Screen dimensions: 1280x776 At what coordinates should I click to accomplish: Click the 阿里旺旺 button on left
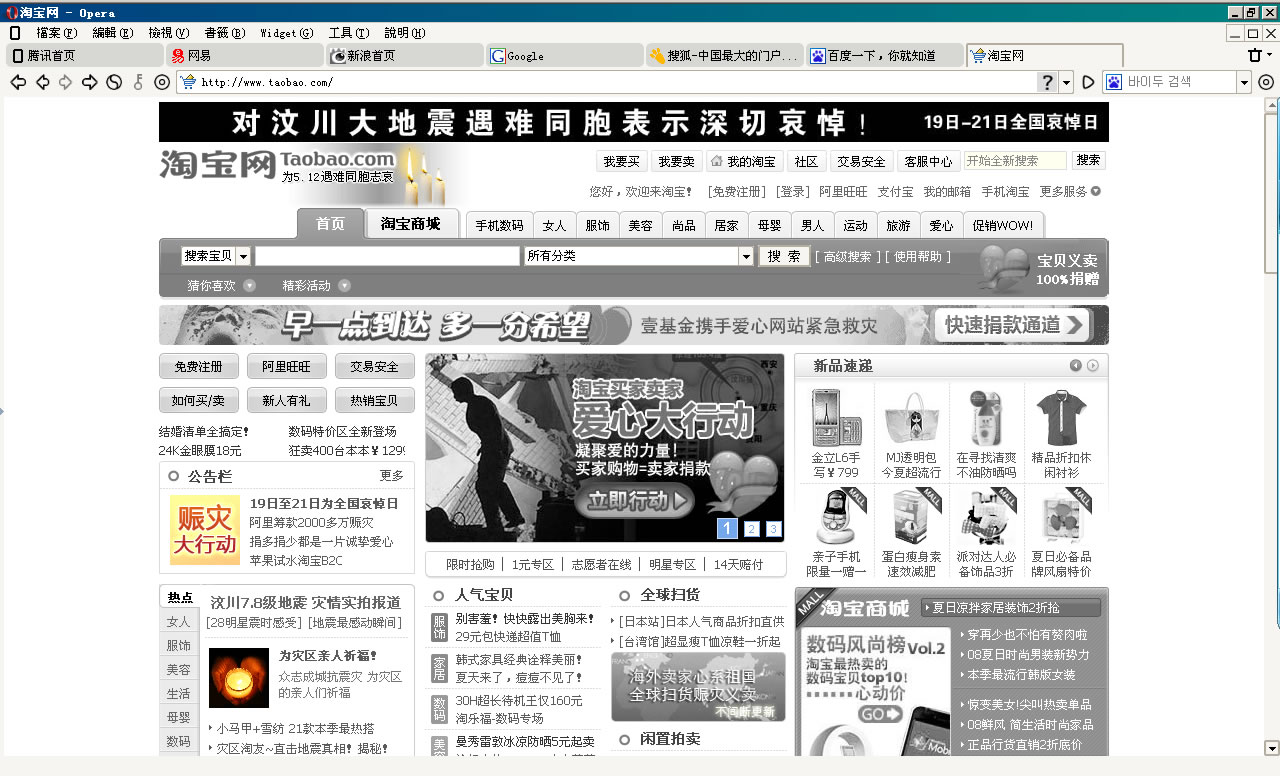click(x=287, y=367)
